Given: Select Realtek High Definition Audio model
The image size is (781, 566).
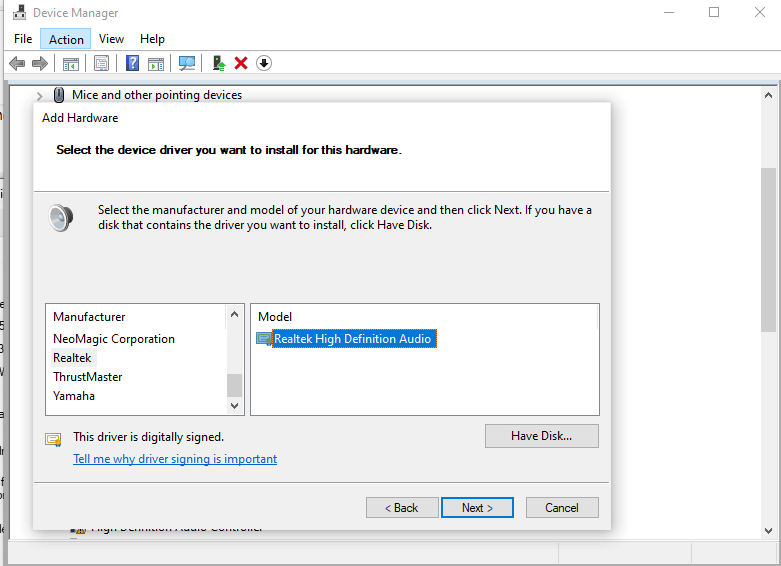Looking at the screenshot, I should click(352, 339).
